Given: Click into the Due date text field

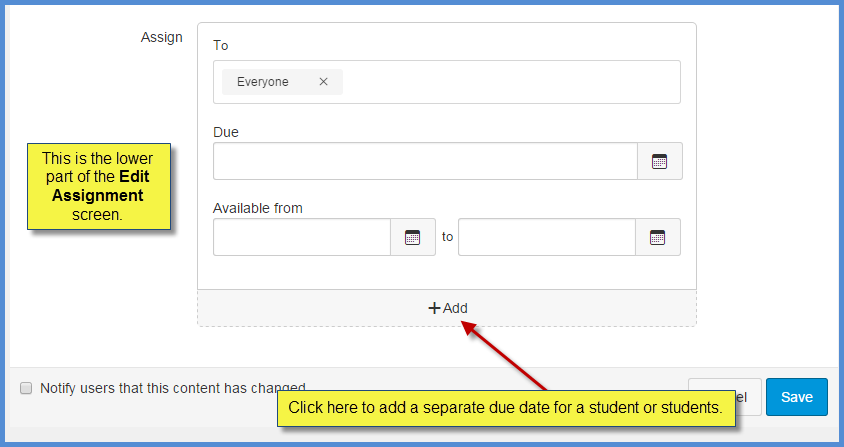Looking at the screenshot, I should [x=425, y=161].
